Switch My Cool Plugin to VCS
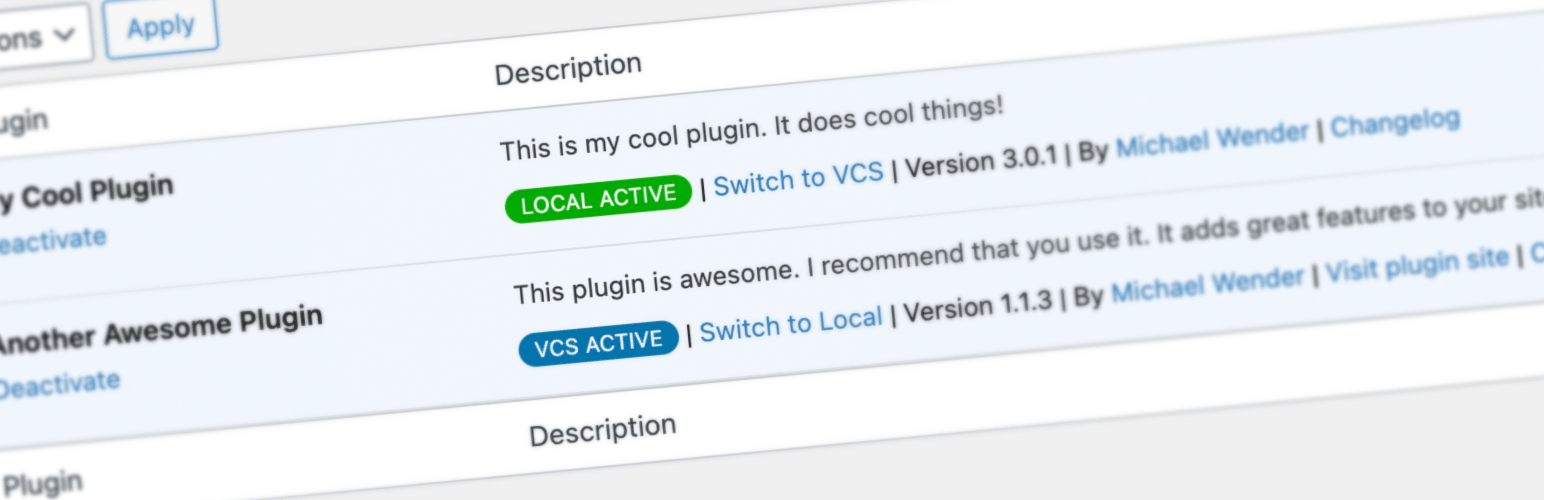Screen dimensions: 1544x500 (x=798, y=179)
